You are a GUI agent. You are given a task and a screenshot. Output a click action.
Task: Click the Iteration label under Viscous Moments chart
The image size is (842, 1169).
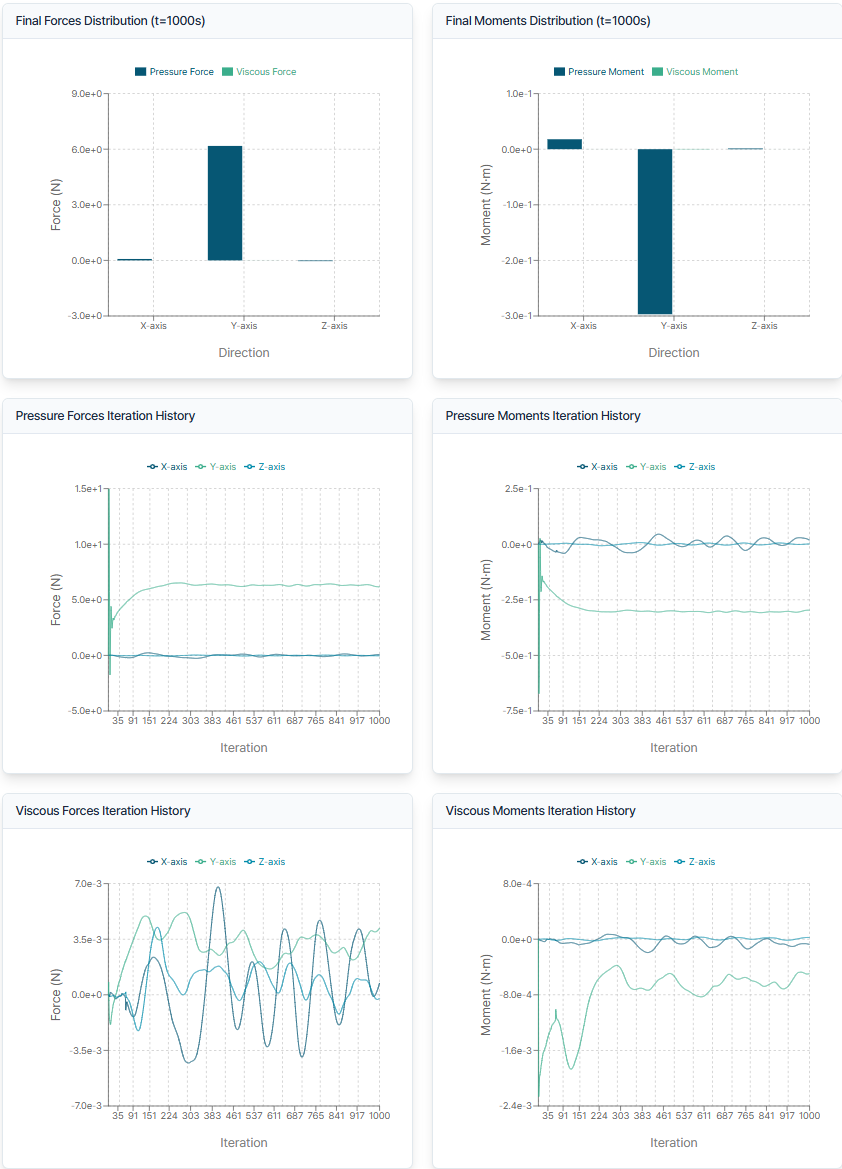[674, 1143]
